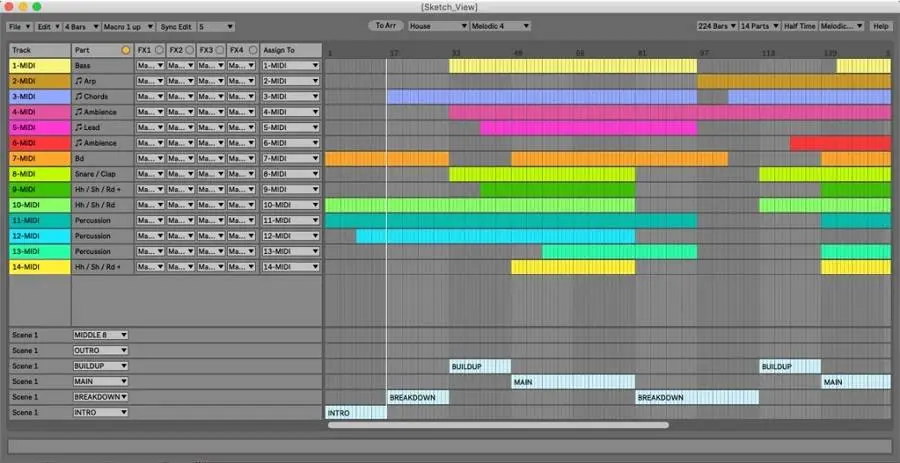Open the Assign To dropdown for 1-MIDI
900x463 pixels.
click(x=290, y=65)
